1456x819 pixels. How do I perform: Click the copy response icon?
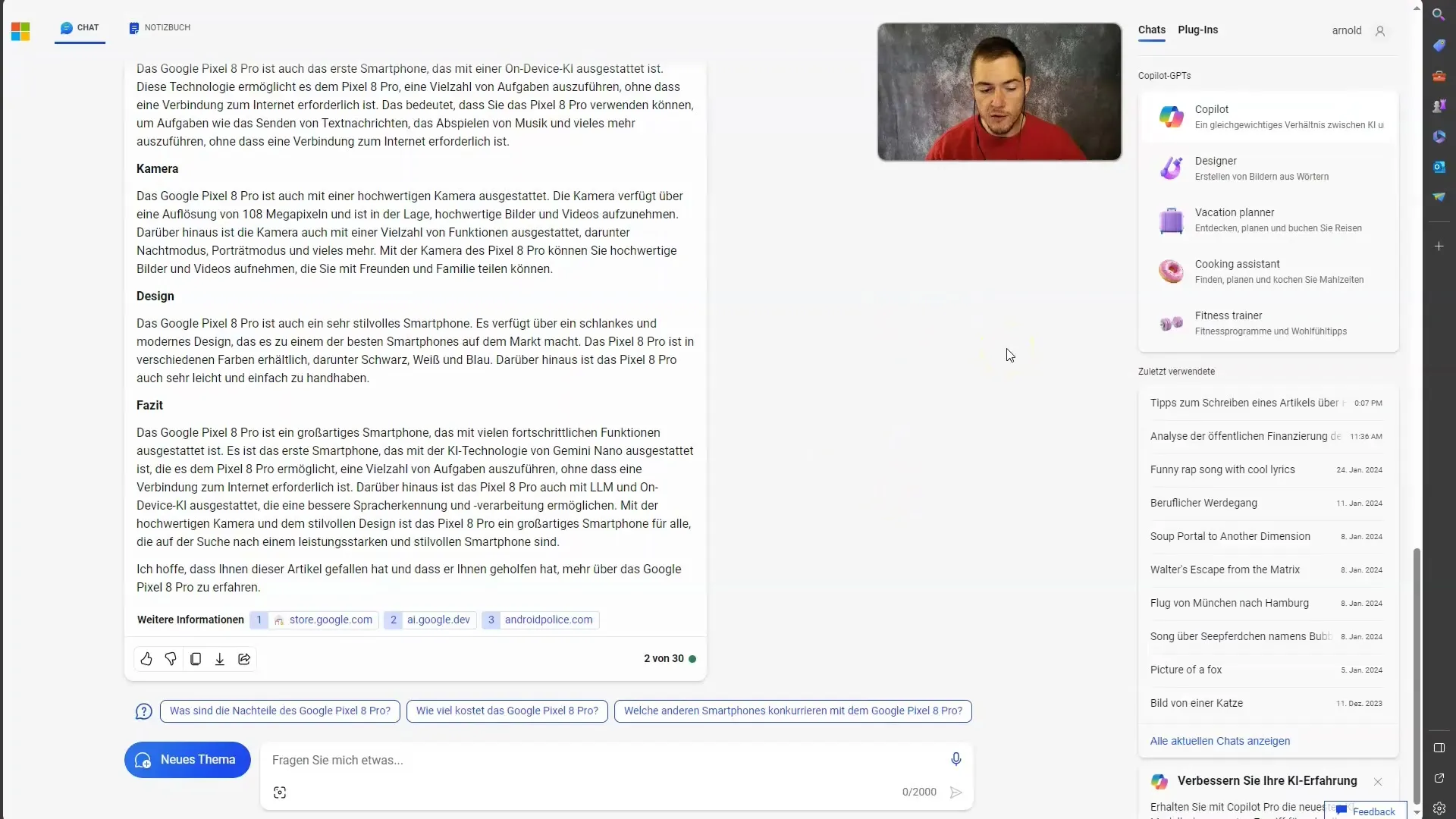pos(195,658)
